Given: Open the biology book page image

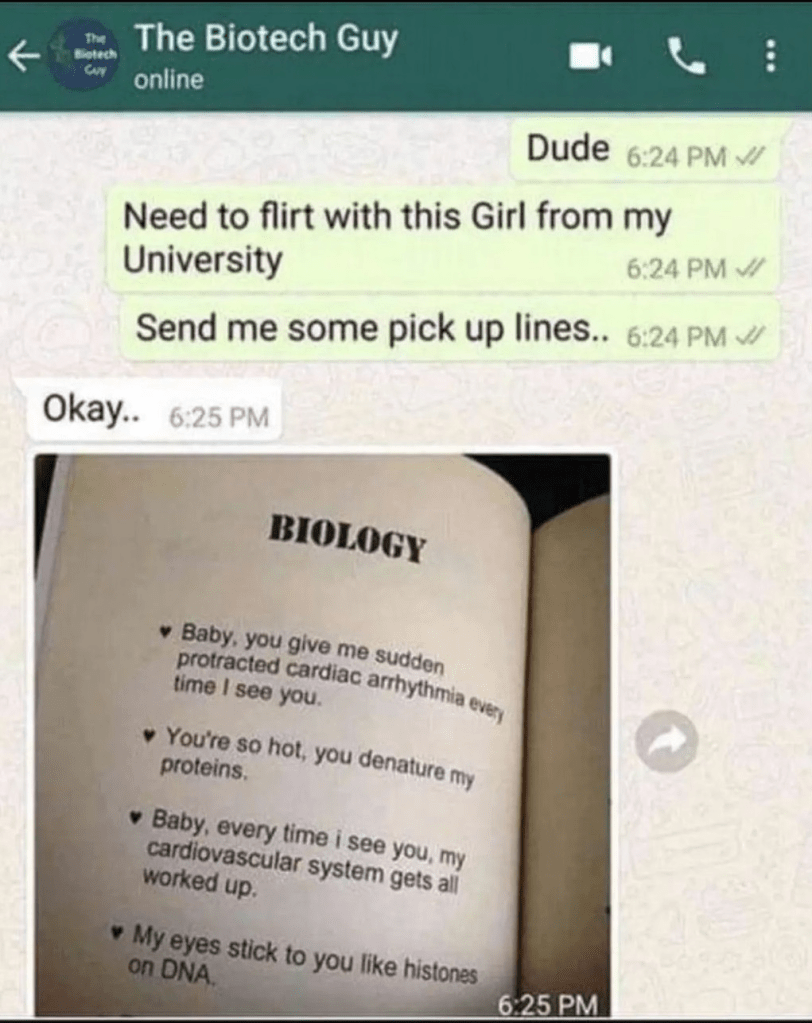Looking at the screenshot, I should [322, 735].
